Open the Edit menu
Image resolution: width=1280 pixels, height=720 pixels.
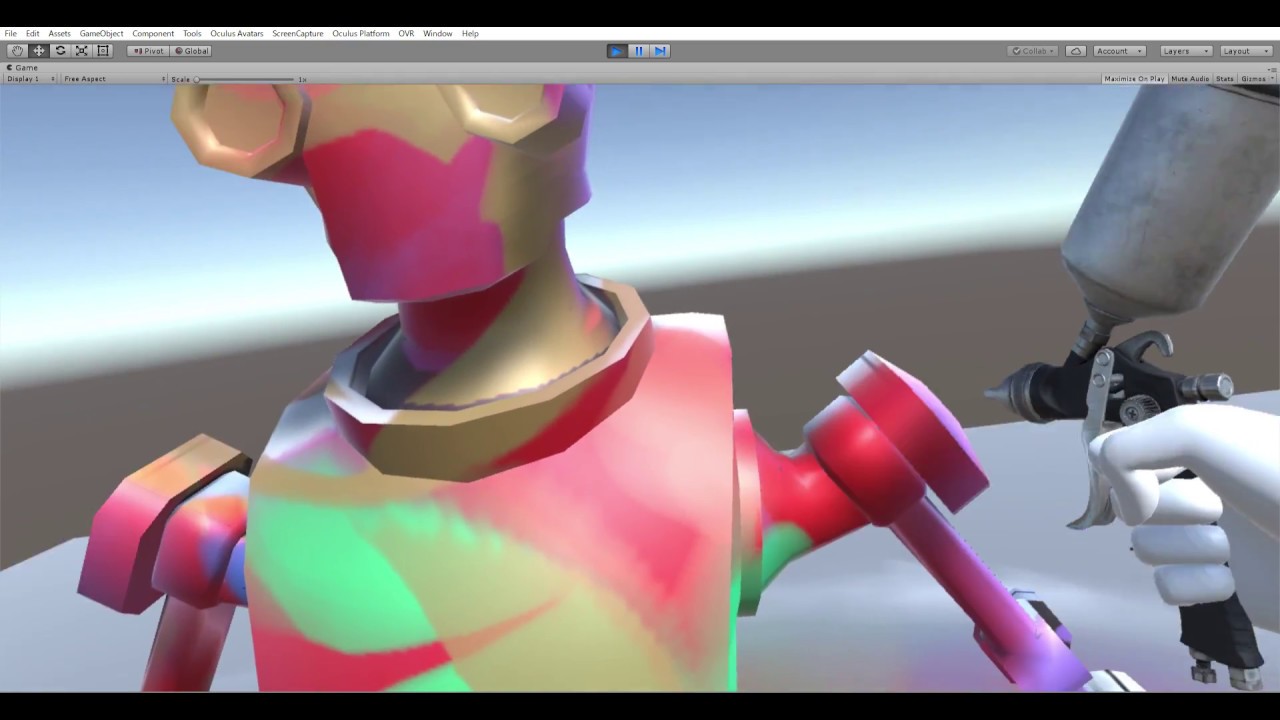point(33,33)
